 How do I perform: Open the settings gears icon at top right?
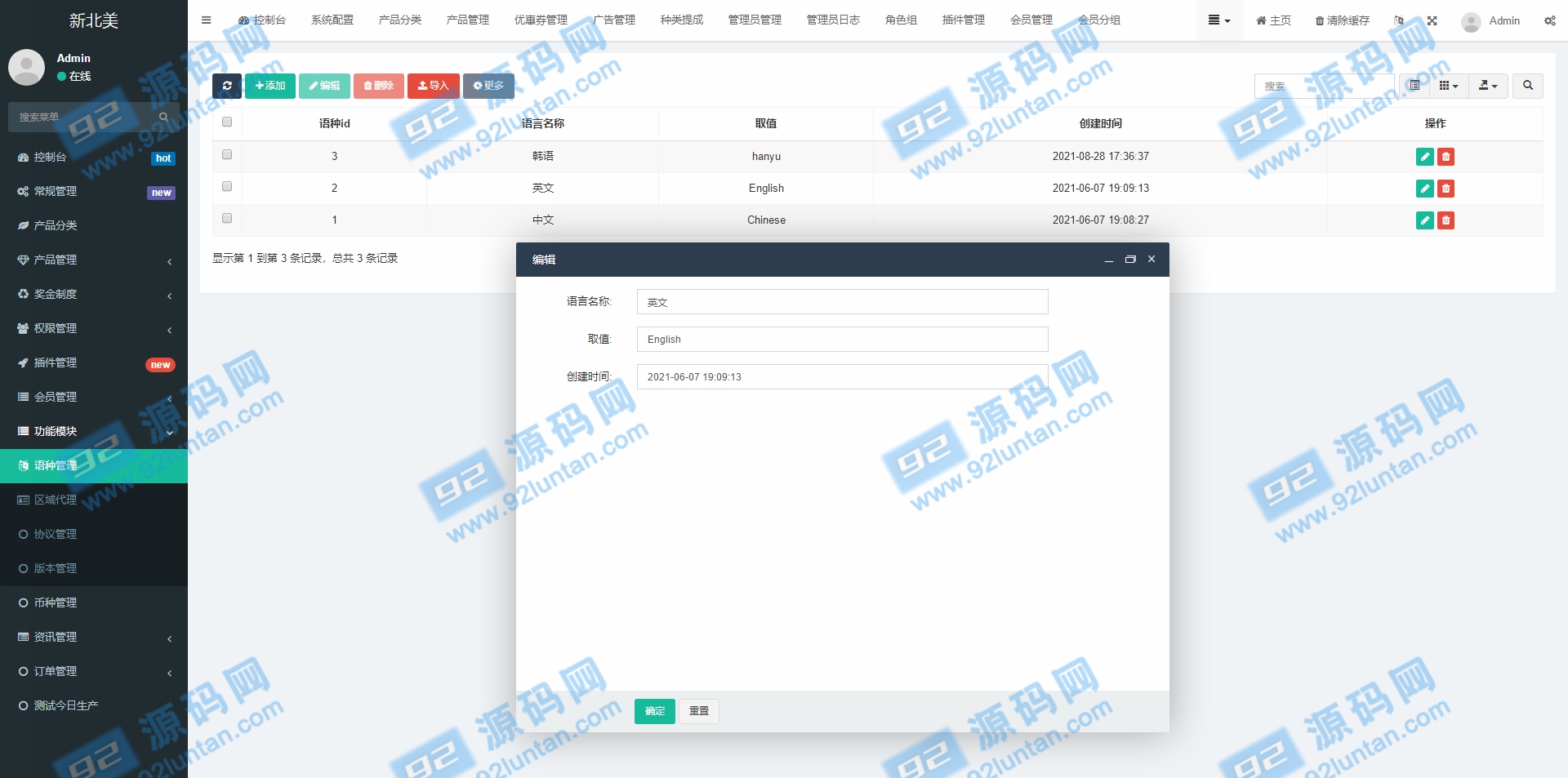[1549, 20]
